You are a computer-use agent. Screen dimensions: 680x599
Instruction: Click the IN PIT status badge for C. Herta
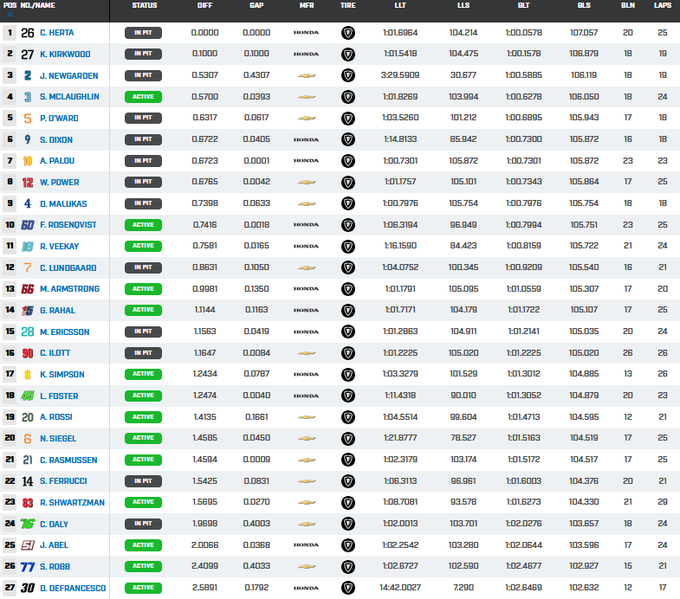point(143,32)
